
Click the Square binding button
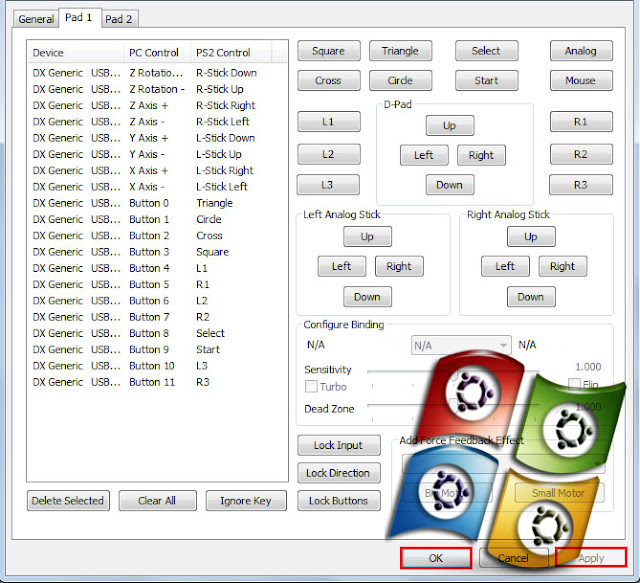(329, 51)
